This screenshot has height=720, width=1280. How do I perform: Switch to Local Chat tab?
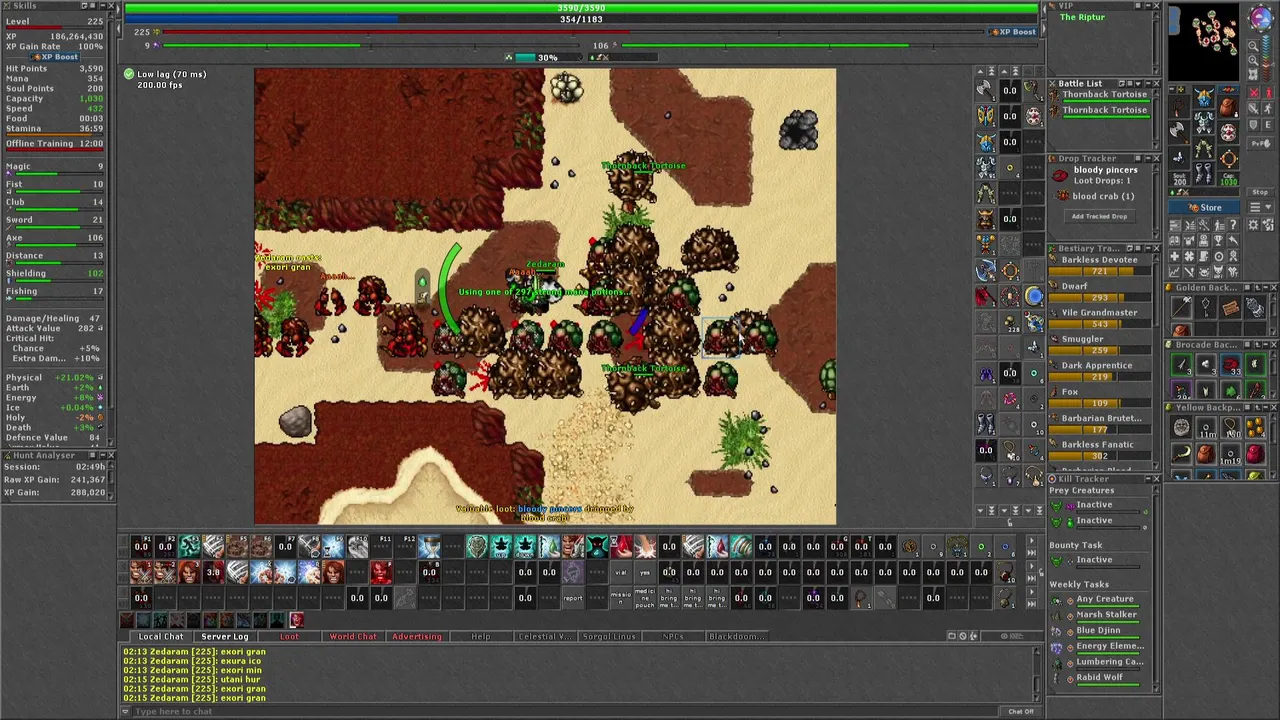[x=161, y=636]
